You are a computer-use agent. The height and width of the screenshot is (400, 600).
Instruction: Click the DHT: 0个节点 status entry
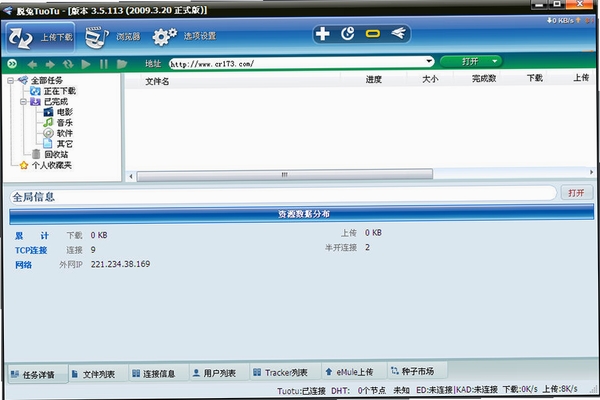(358, 390)
